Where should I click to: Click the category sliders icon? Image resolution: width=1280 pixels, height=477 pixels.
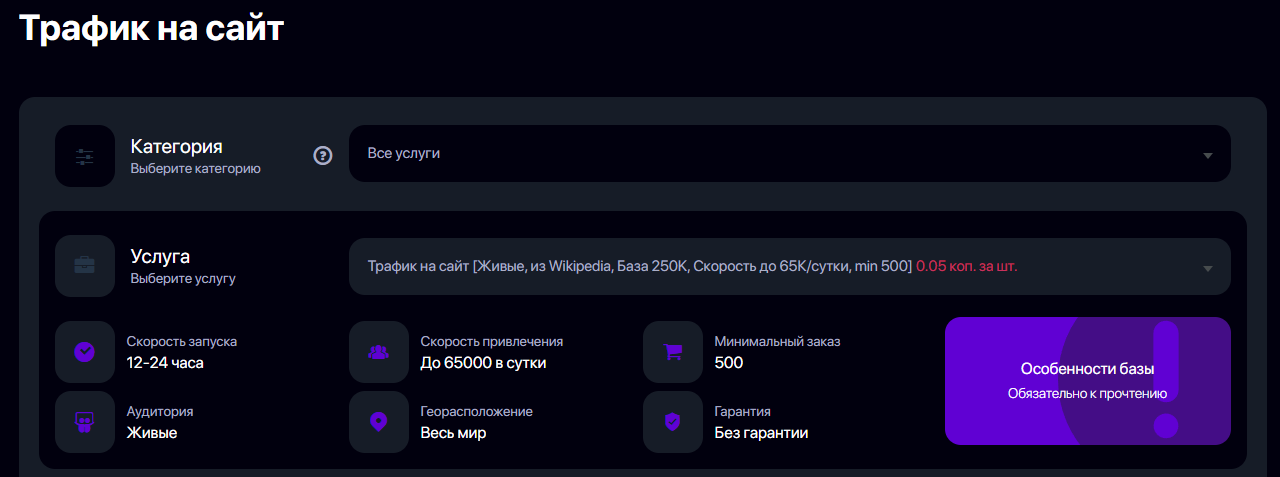tap(84, 156)
